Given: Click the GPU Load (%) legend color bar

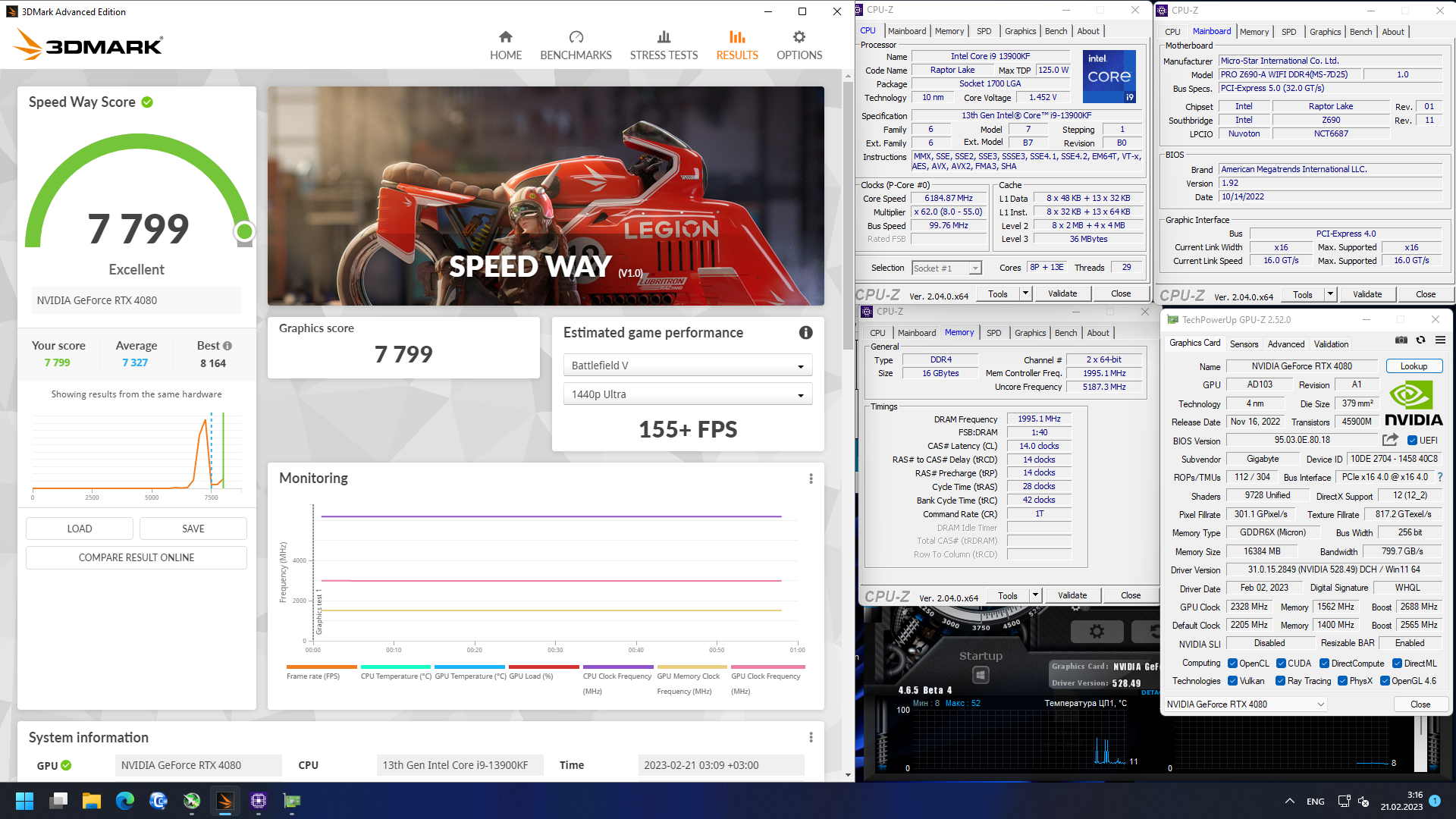Looking at the screenshot, I should coord(544,667).
